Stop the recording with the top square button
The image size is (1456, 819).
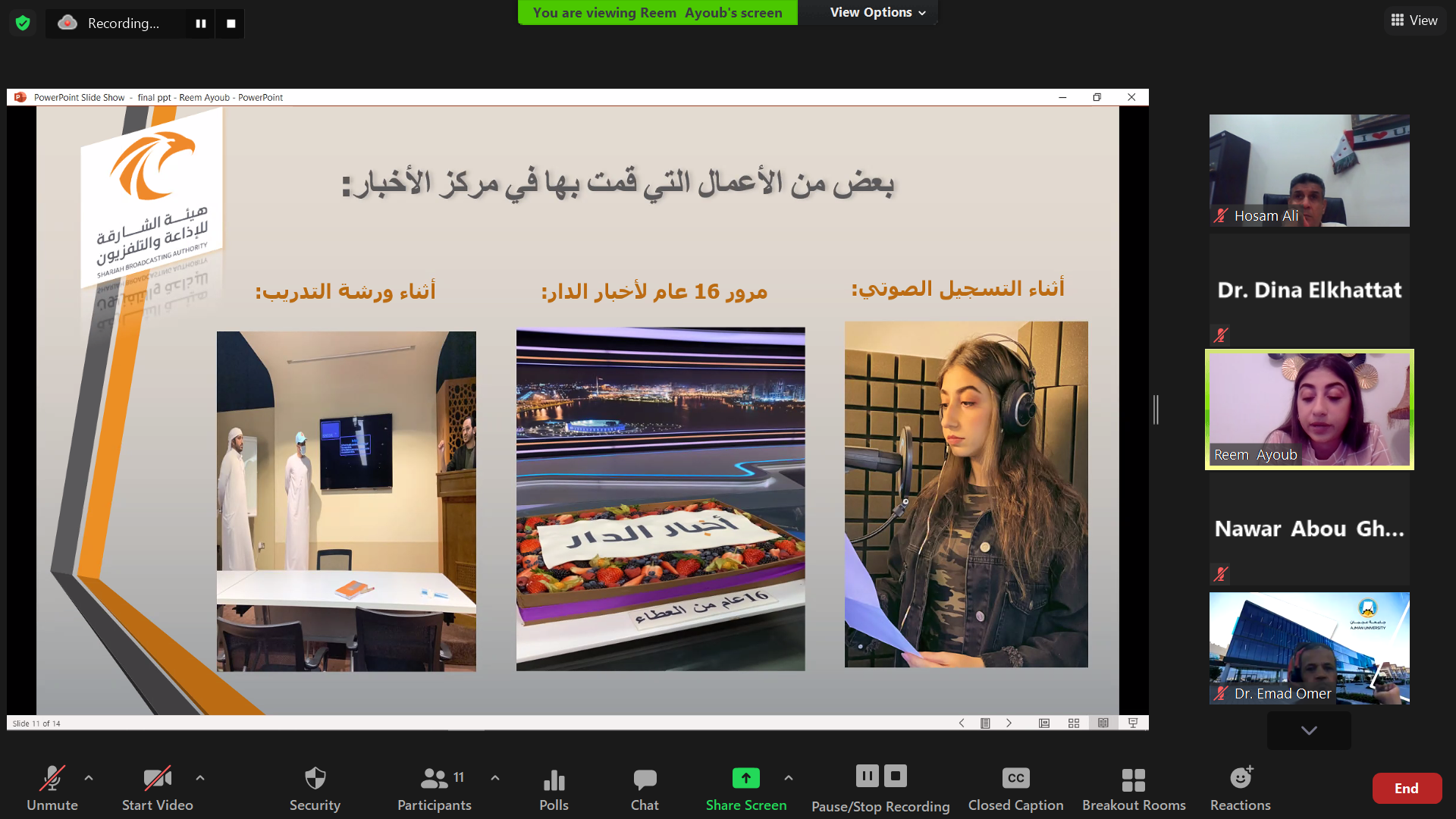coord(231,24)
